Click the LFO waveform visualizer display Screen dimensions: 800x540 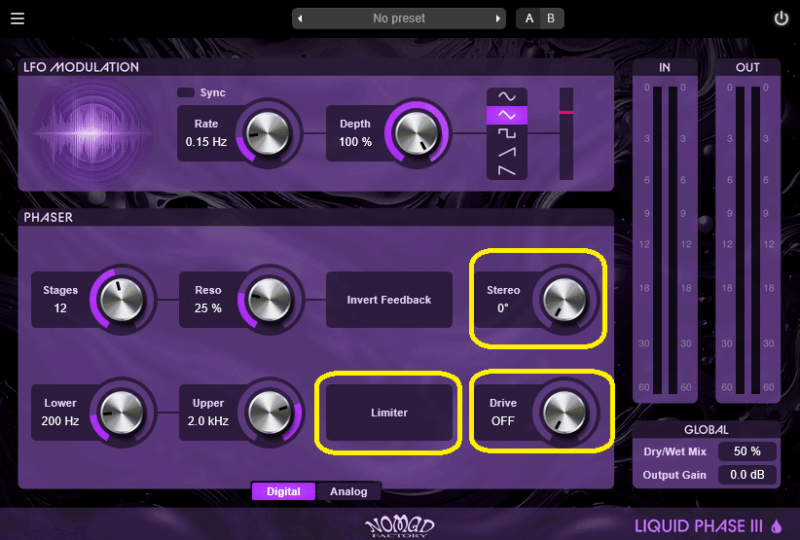(92, 133)
